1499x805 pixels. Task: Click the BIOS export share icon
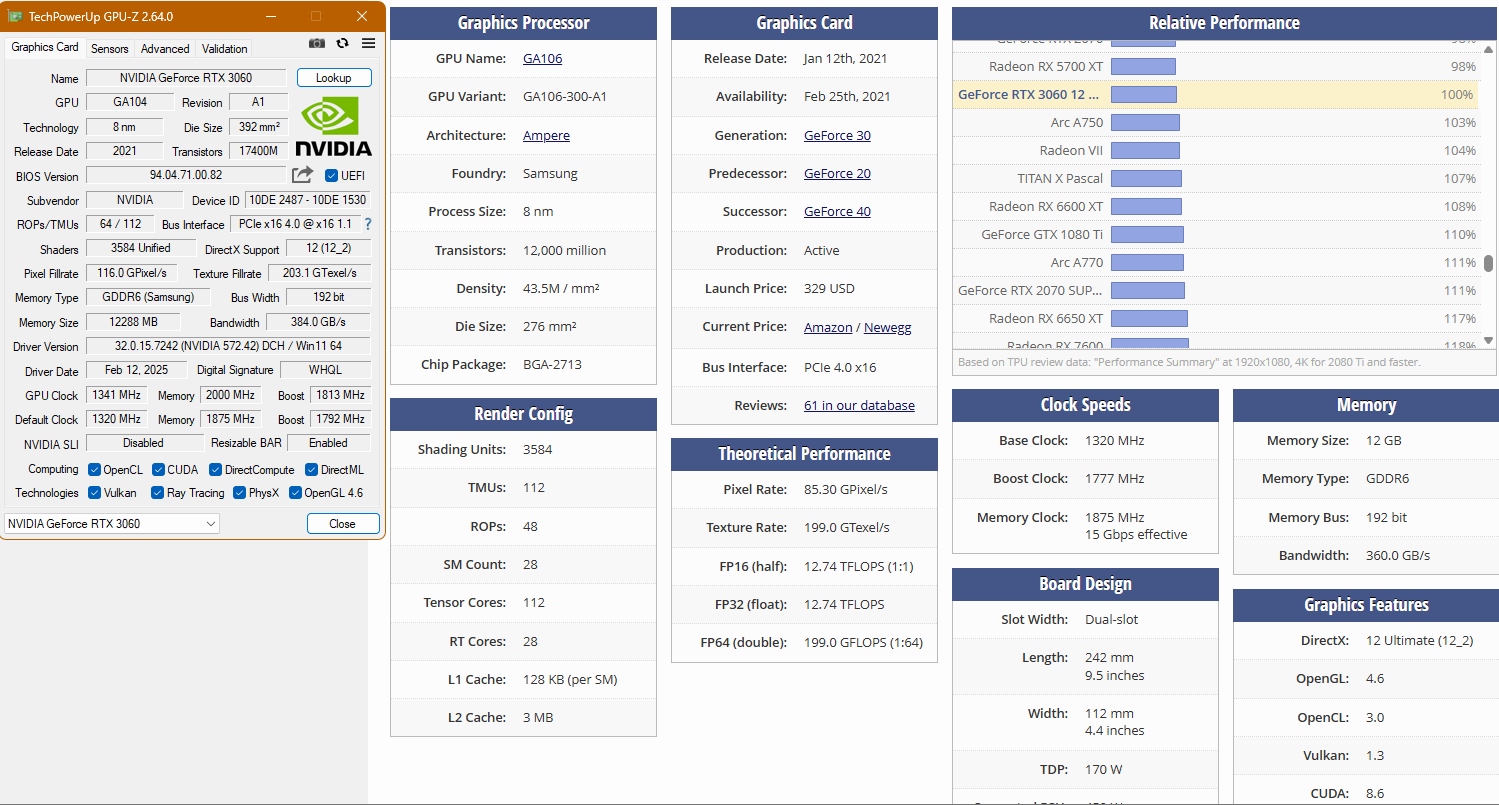click(x=302, y=175)
